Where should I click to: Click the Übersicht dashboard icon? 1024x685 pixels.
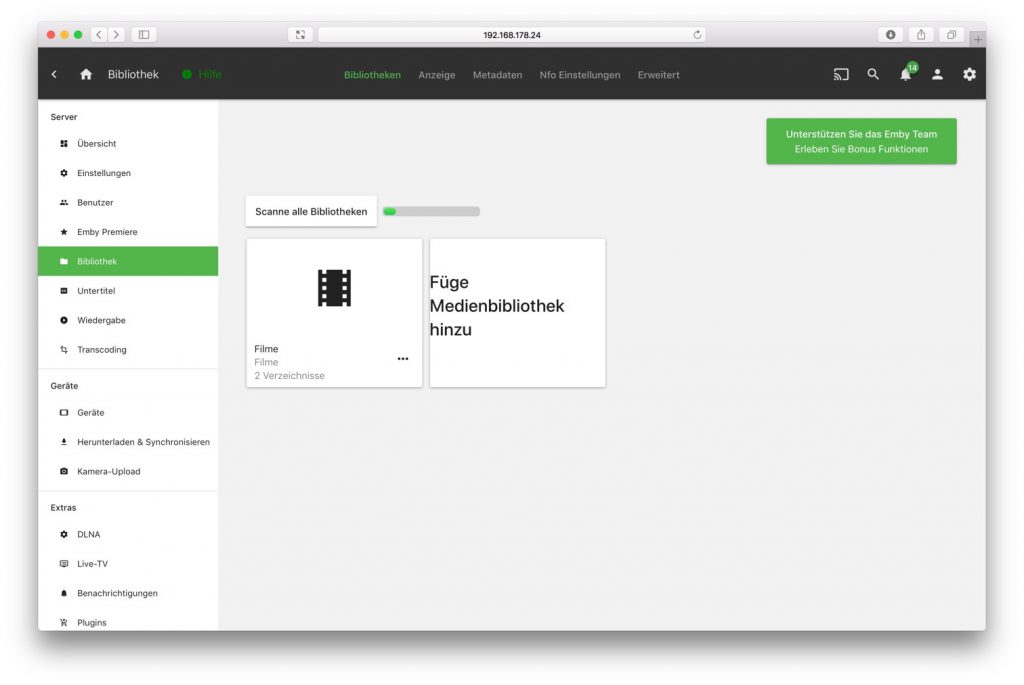coord(64,144)
